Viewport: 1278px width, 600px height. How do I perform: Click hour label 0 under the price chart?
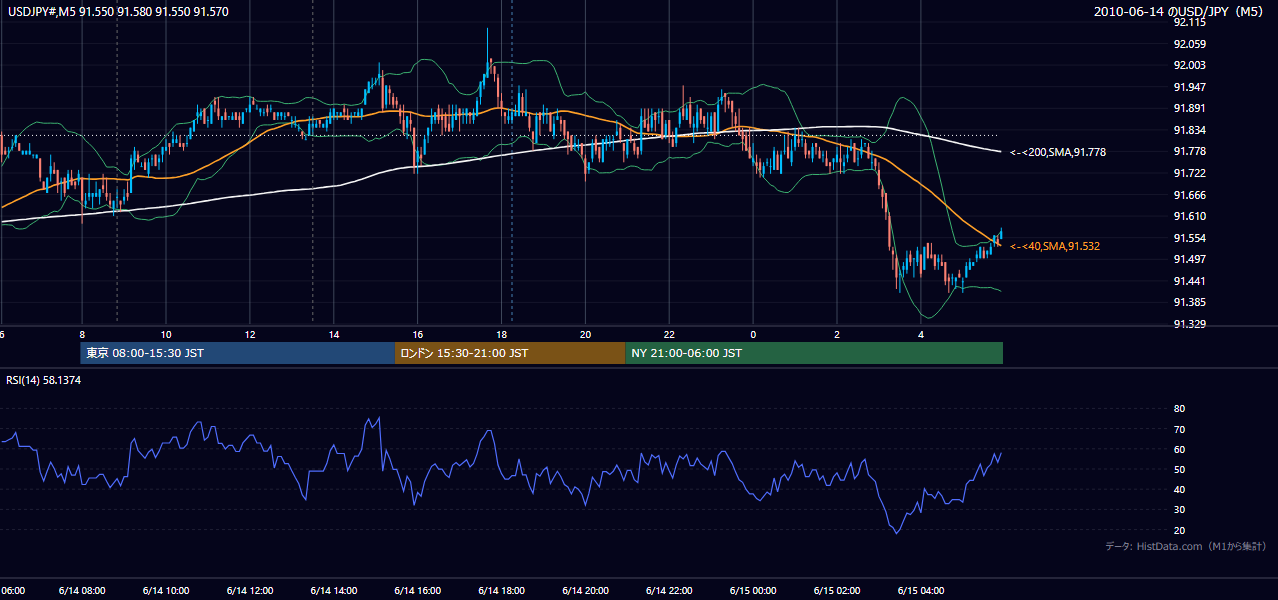pyautogui.click(x=754, y=334)
